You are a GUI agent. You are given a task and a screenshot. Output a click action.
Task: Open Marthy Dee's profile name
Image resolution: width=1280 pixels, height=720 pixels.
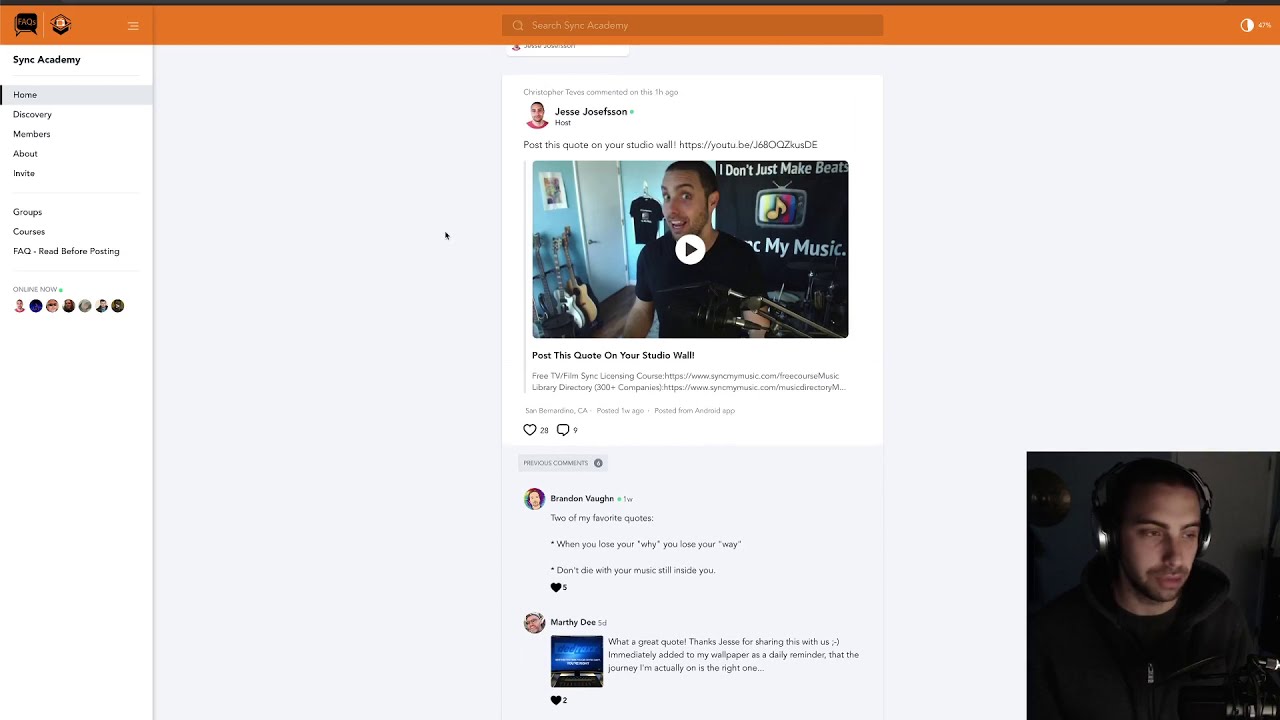tap(573, 622)
